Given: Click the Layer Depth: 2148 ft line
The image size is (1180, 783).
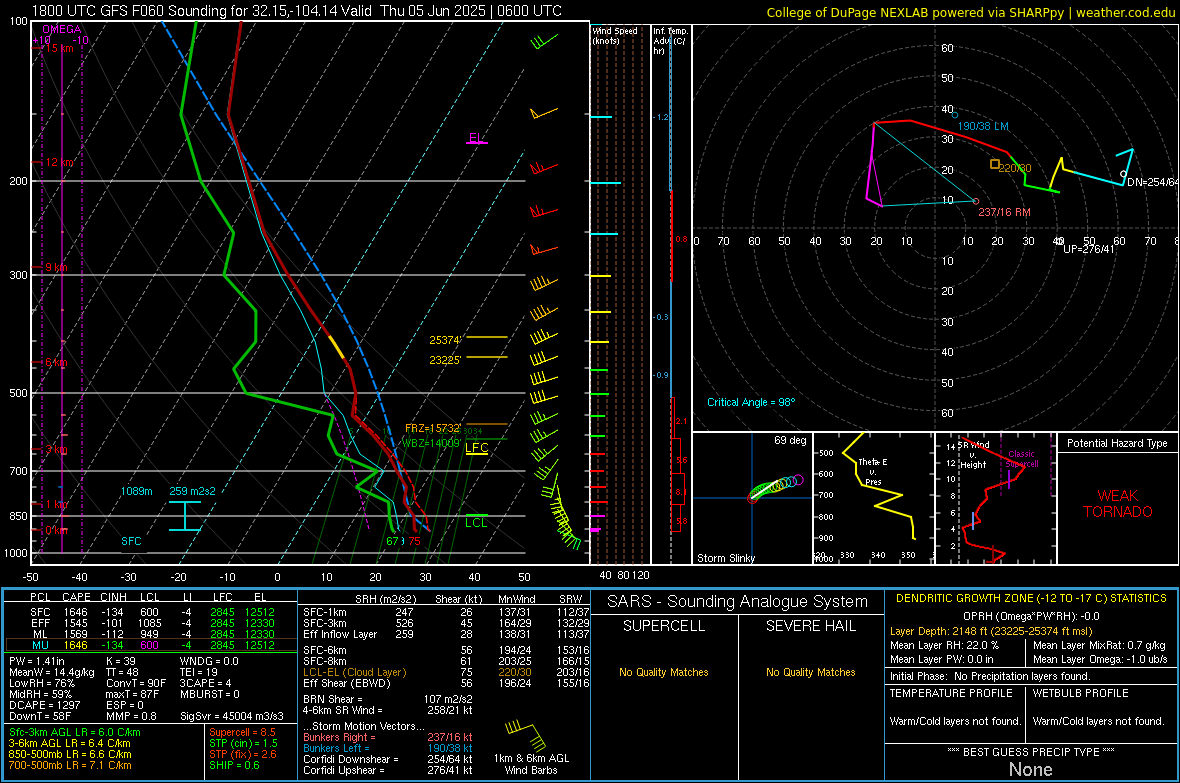Looking at the screenshot, I should click(990, 631).
